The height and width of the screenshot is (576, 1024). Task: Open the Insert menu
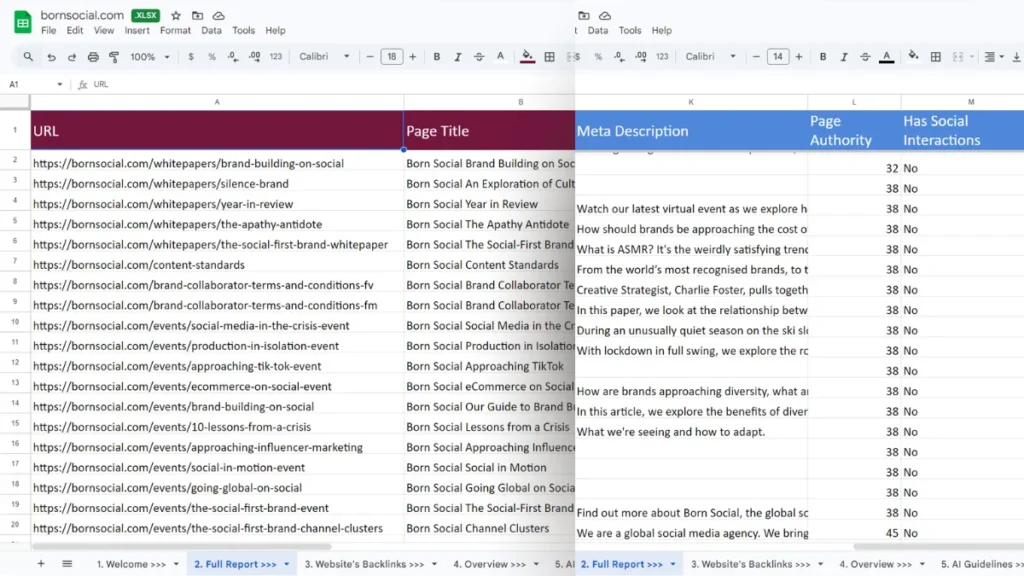[137, 31]
